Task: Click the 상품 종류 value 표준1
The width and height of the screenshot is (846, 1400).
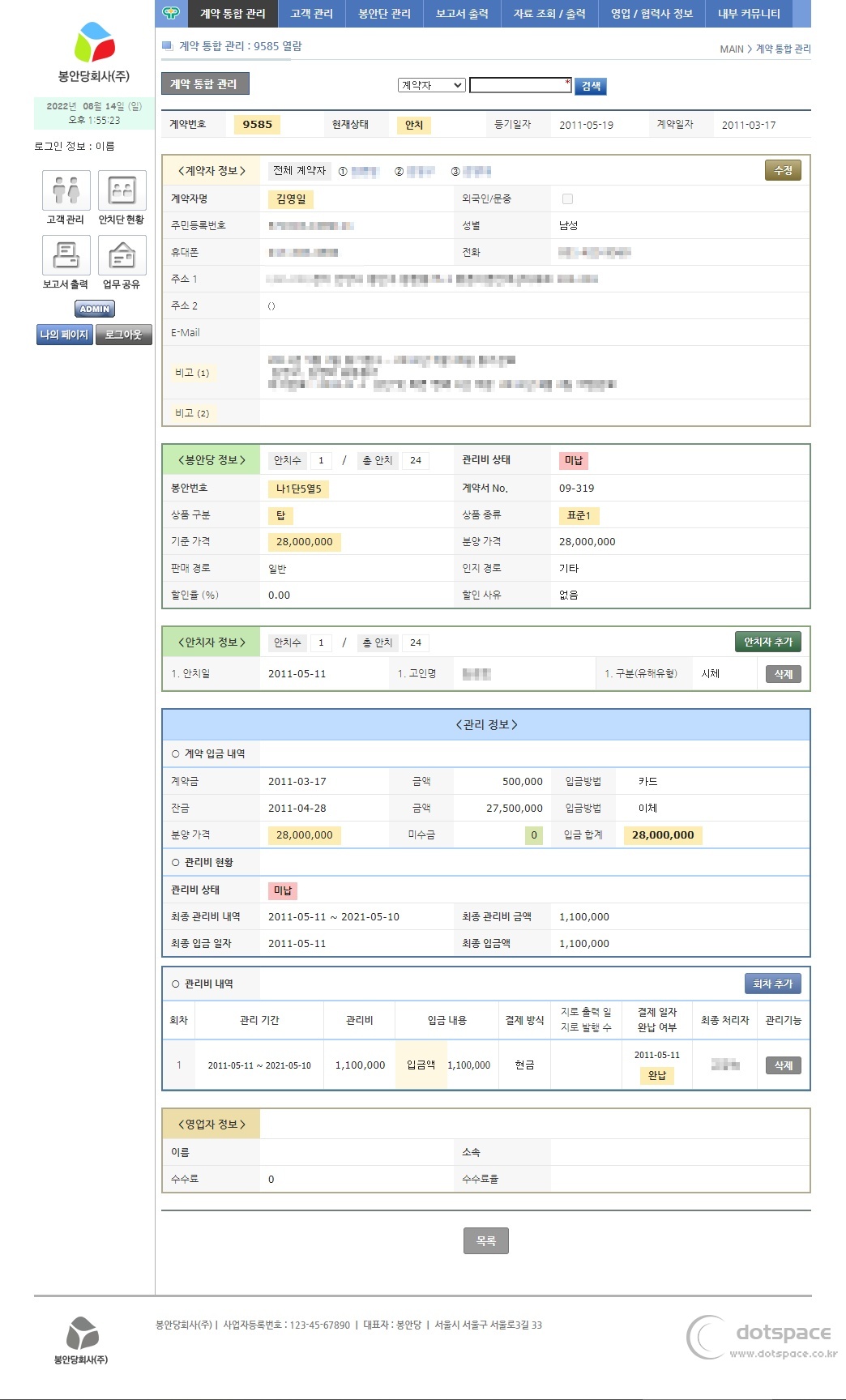Action: [579, 515]
